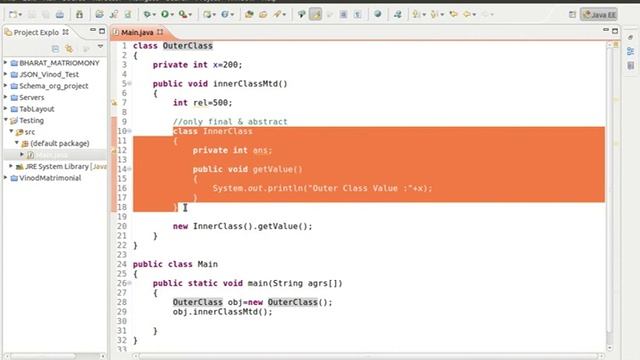Image resolution: width=640 pixels, height=360 pixels.
Task: Collapse All in Project Explorer toolbar
Action: click(55, 49)
